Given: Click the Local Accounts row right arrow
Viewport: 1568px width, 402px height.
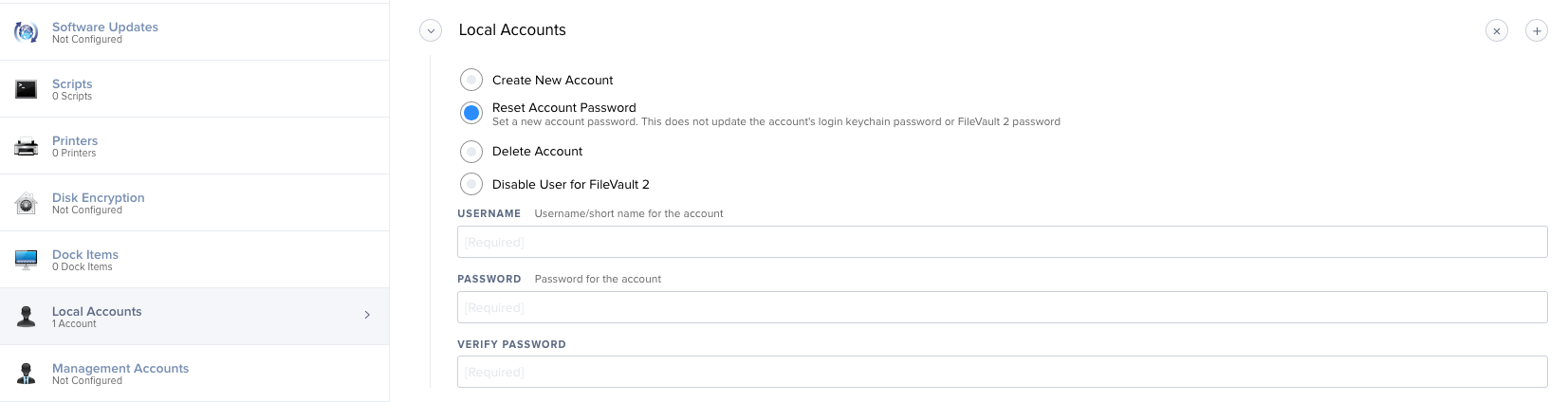Looking at the screenshot, I should pyautogui.click(x=367, y=315).
